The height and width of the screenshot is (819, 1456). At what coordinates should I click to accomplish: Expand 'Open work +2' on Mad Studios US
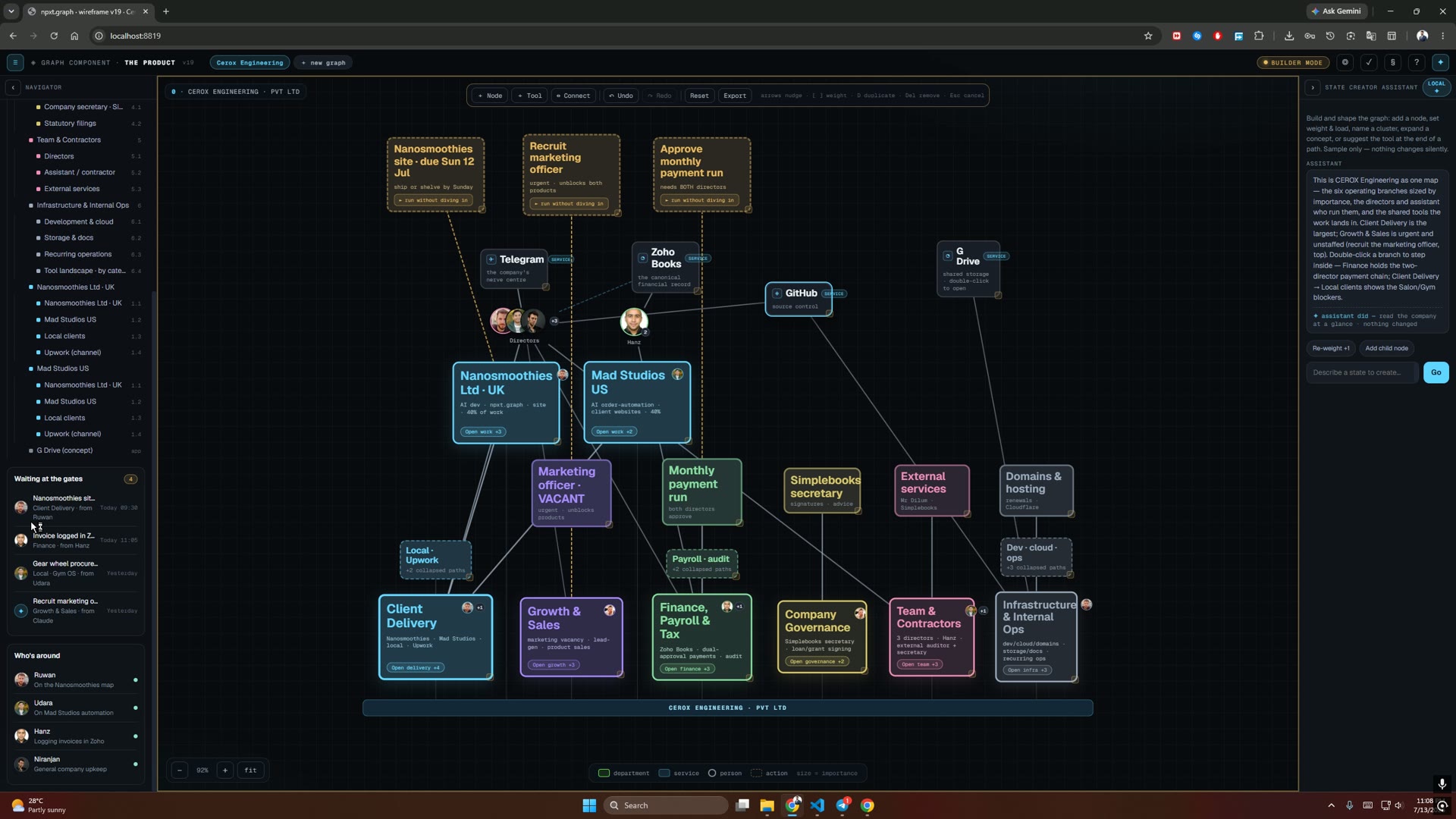pyautogui.click(x=614, y=431)
